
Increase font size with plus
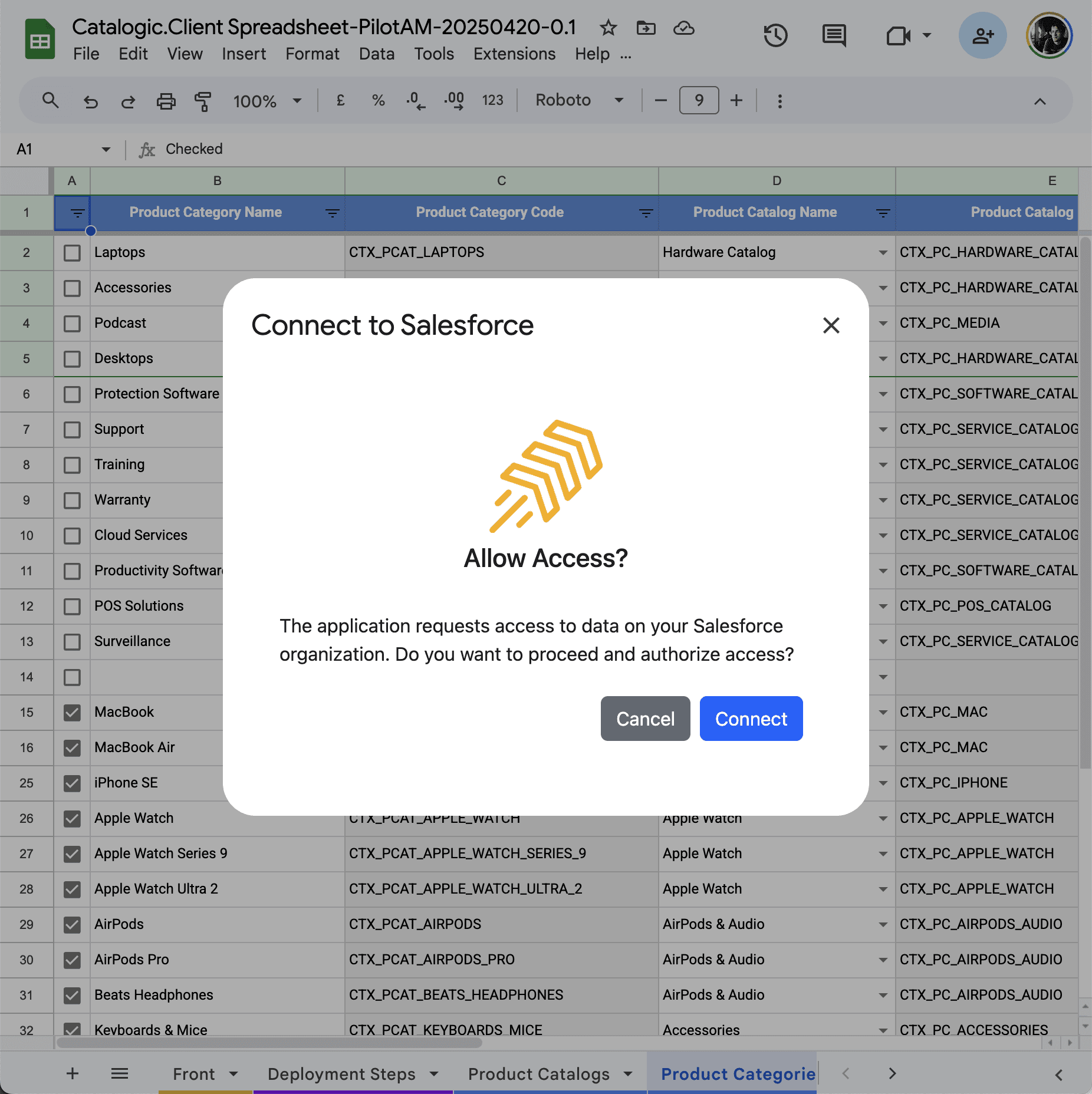[x=736, y=100]
